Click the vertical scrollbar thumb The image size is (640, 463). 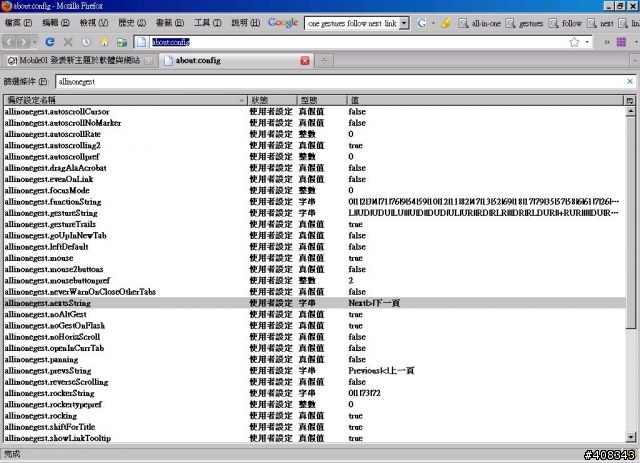631,222
